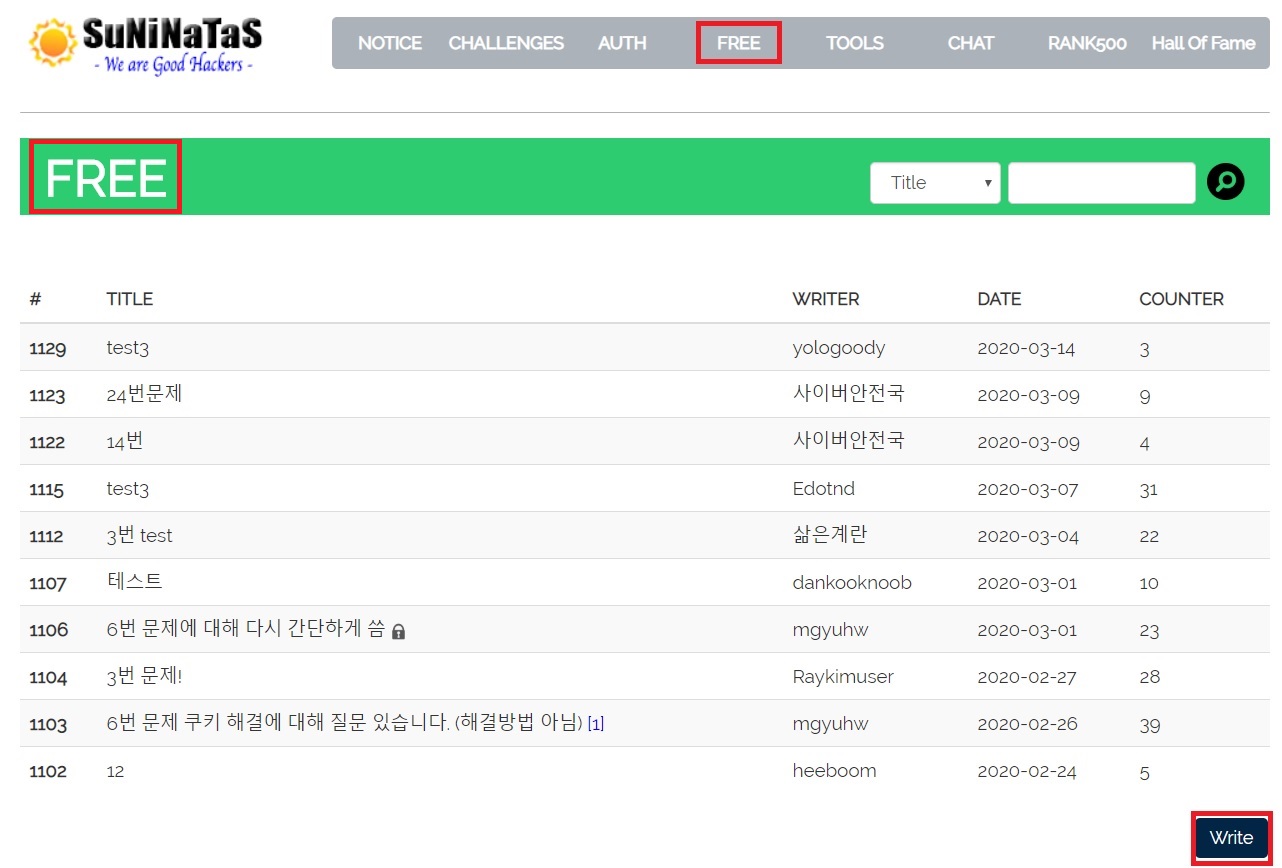The image size is (1282, 868).
Task: Click date 2020-02-24
Action: [x=1027, y=771]
